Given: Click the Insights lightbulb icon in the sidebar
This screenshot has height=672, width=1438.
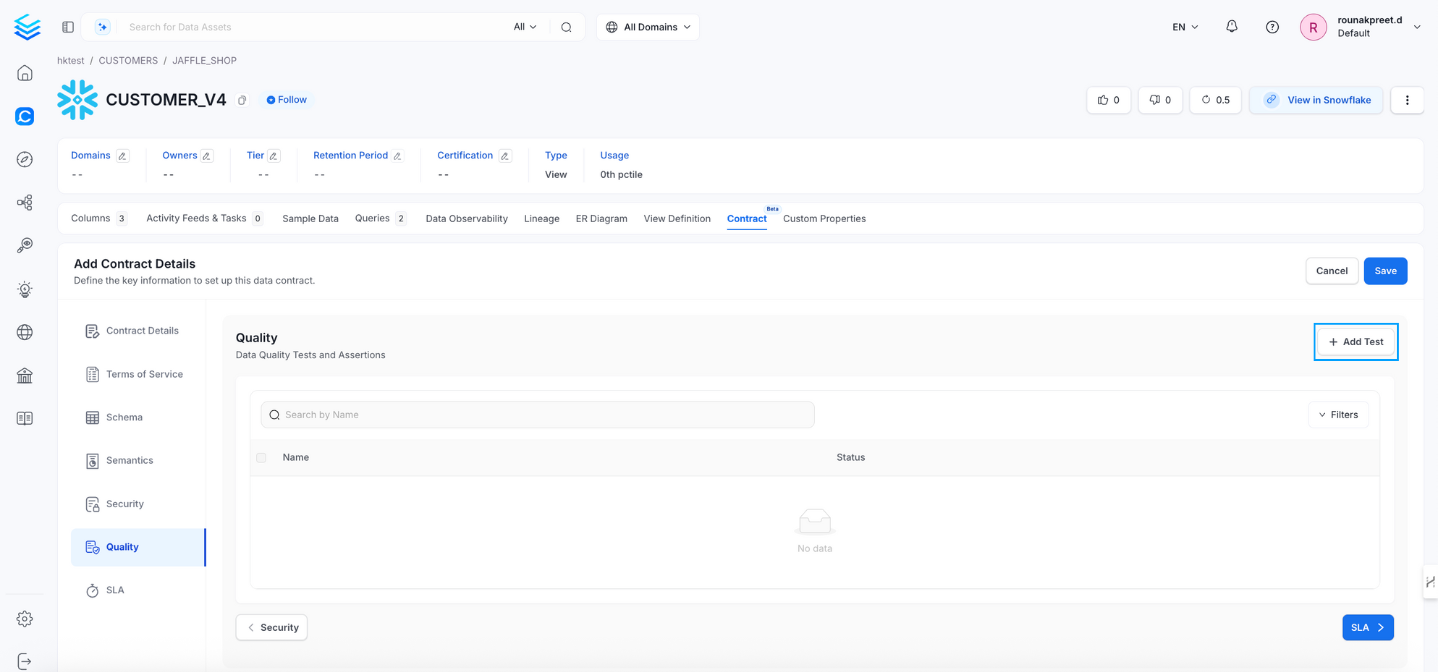Looking at the screenshot, I should [x=25, y=289].
